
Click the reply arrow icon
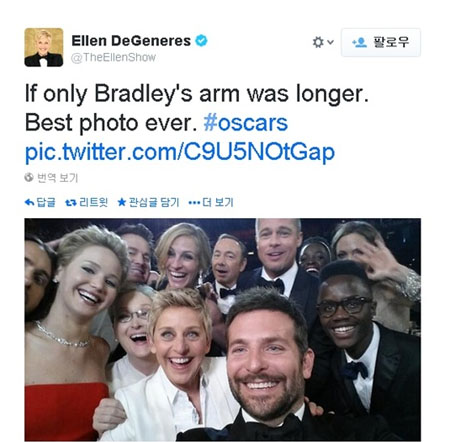(30, 202)
